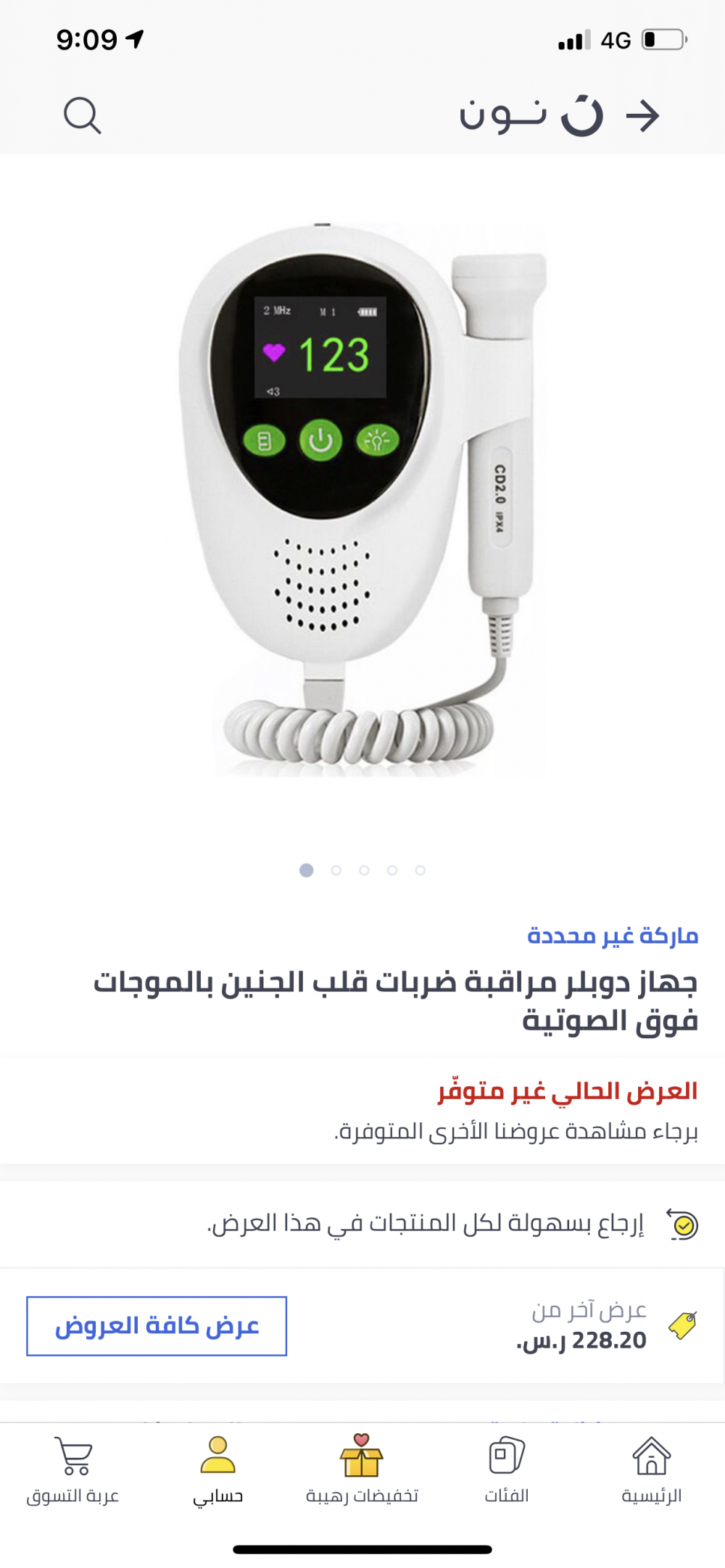Image resolution: width=725 pixels, height=1568 pixels.
Task: Select third image carousel dot
Action: pos(364,870)
